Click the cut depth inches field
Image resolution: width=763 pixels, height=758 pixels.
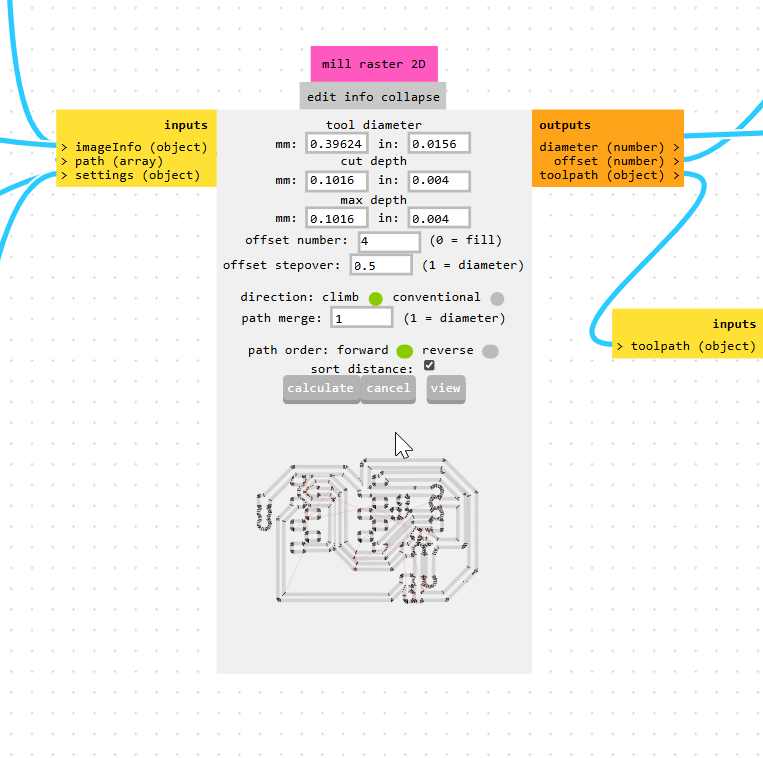[x=439, y=180]
